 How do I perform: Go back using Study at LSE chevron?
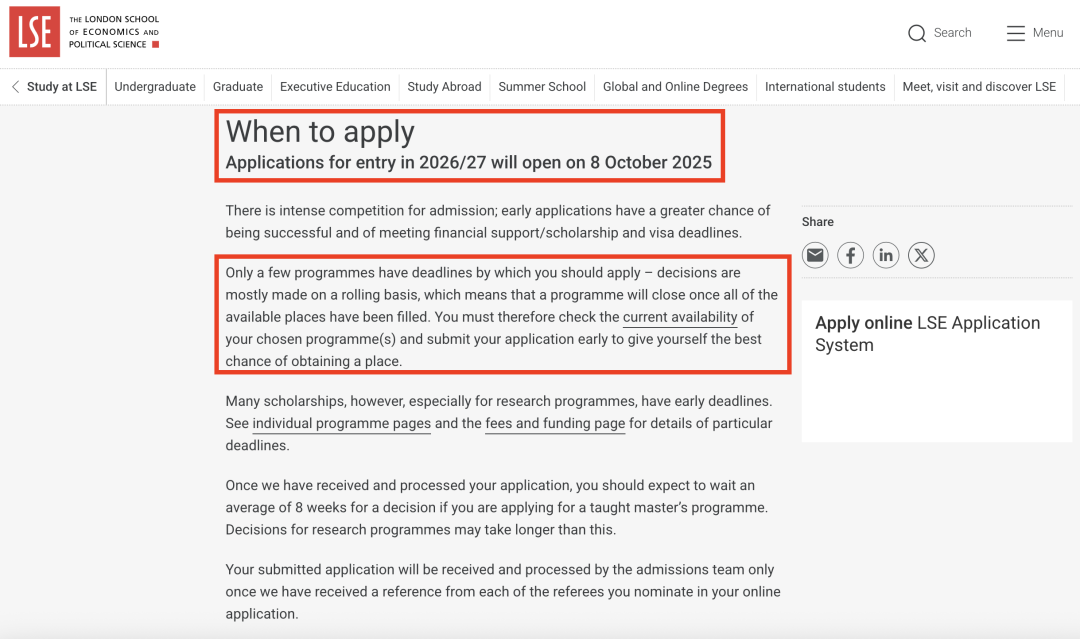[x=16, y=87]
